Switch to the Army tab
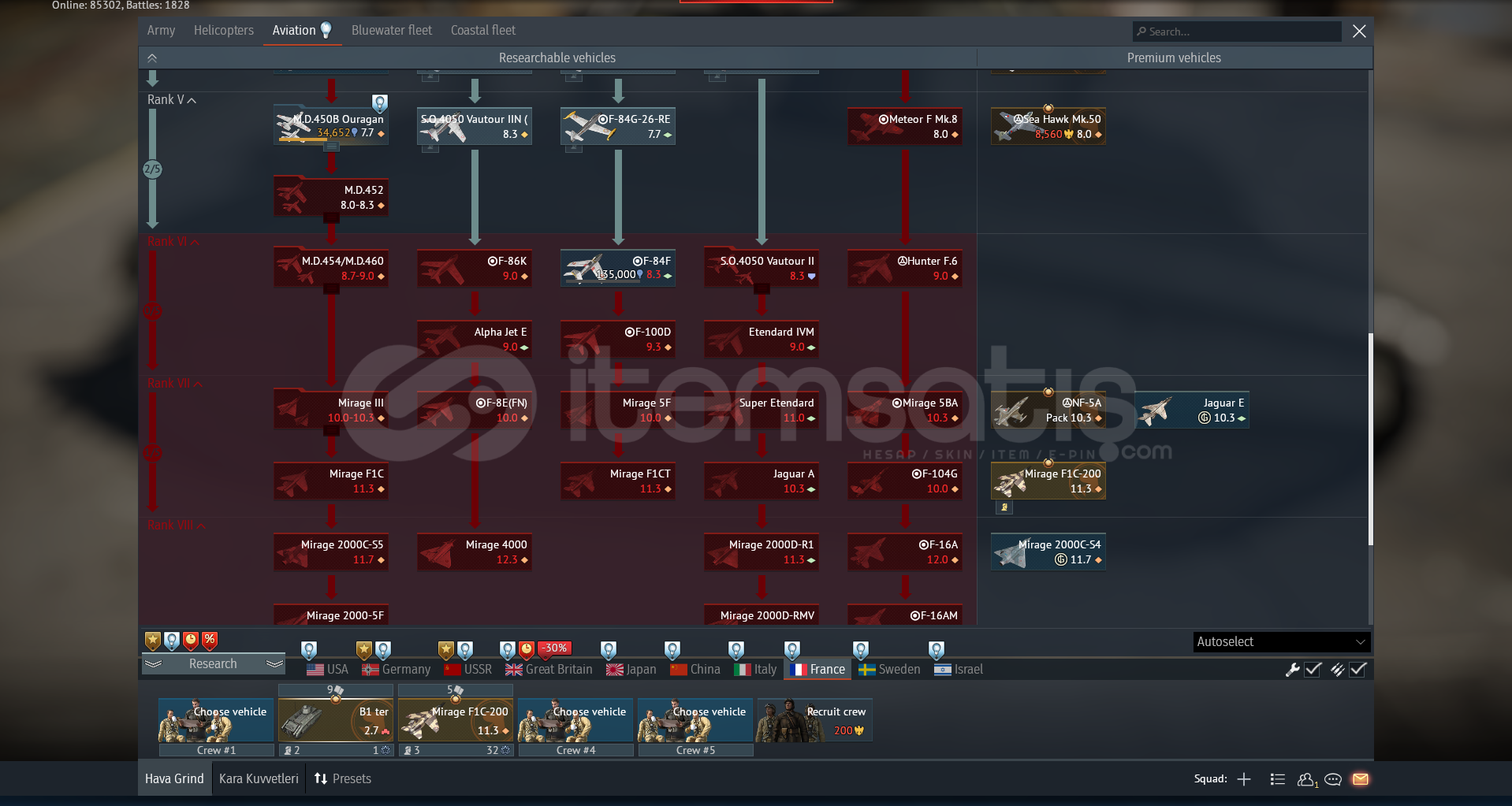The image size is (1512, 806). [x=161, y=30]
